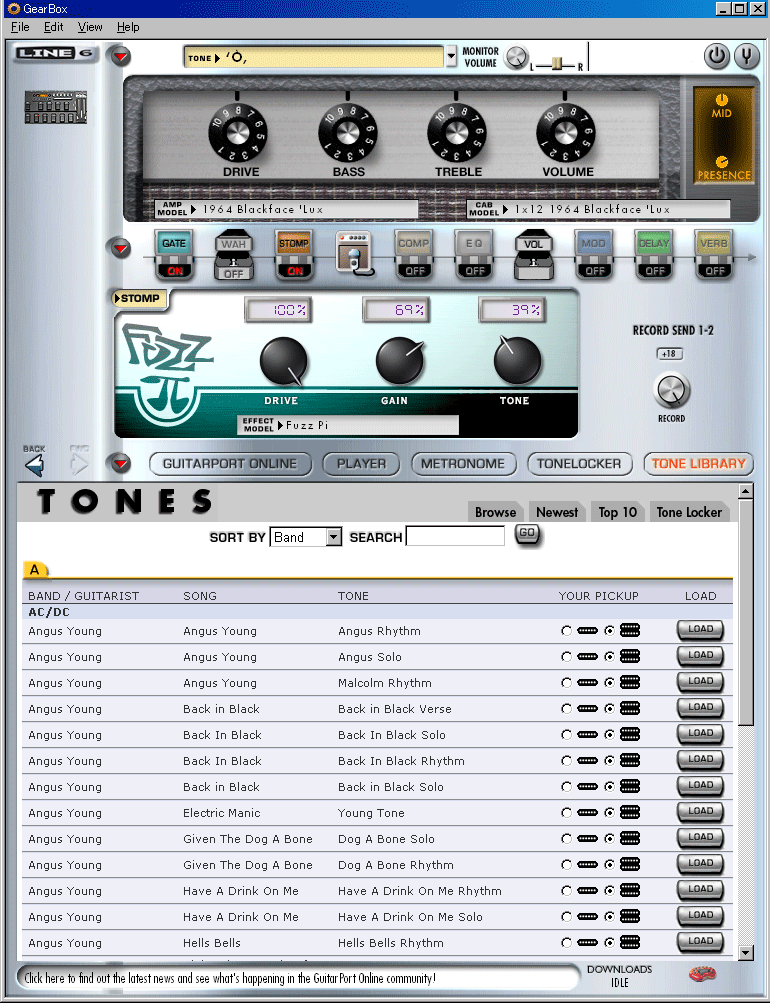Open the File menu

pos(20,27)
